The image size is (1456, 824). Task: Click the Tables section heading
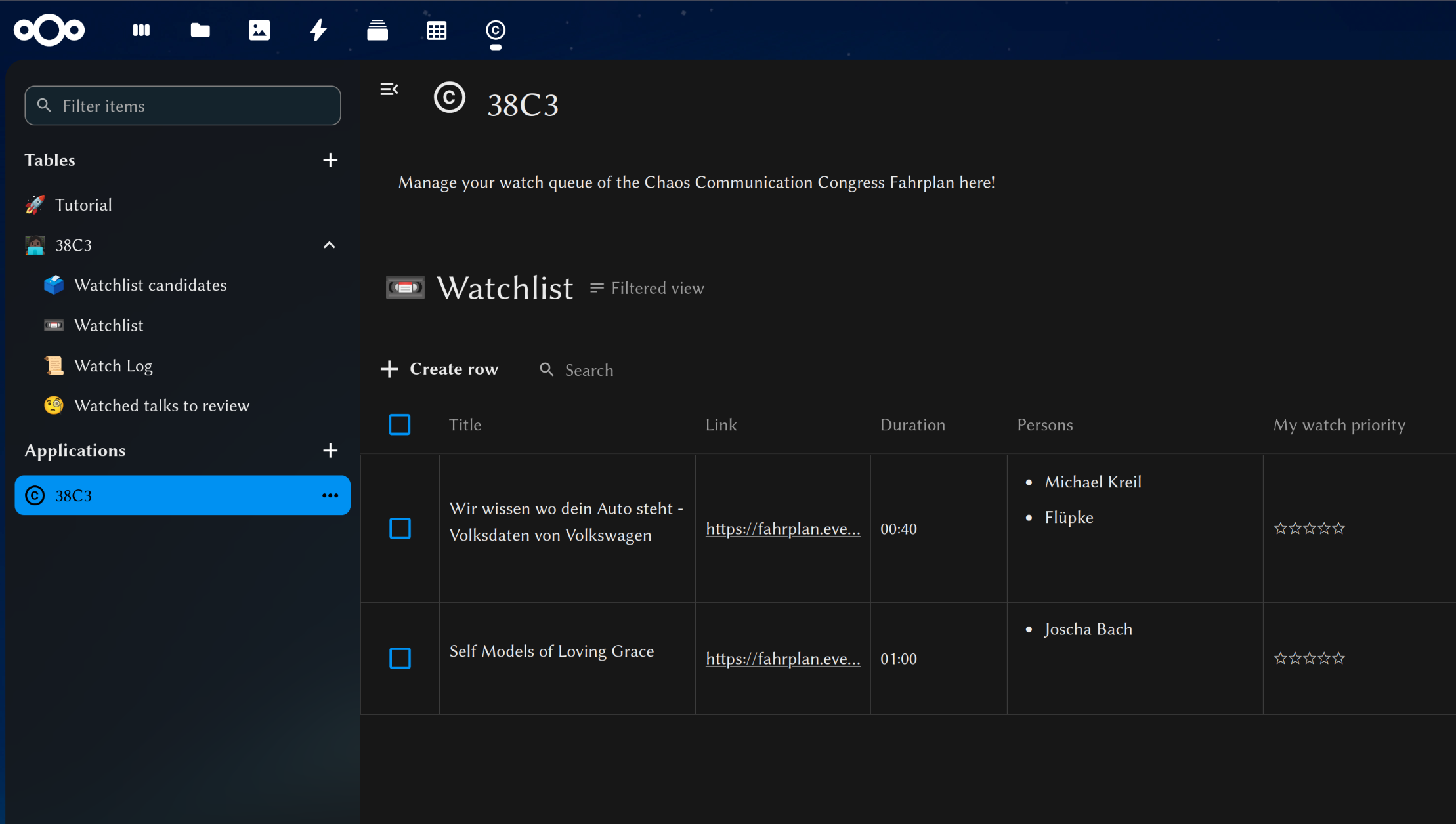50,160
